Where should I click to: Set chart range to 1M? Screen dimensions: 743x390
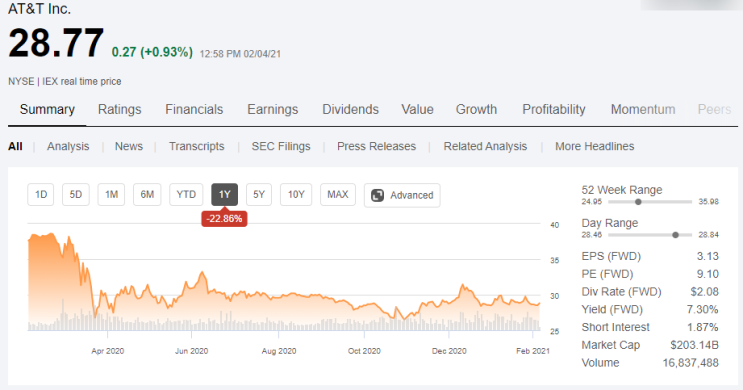tap(111, 195)
